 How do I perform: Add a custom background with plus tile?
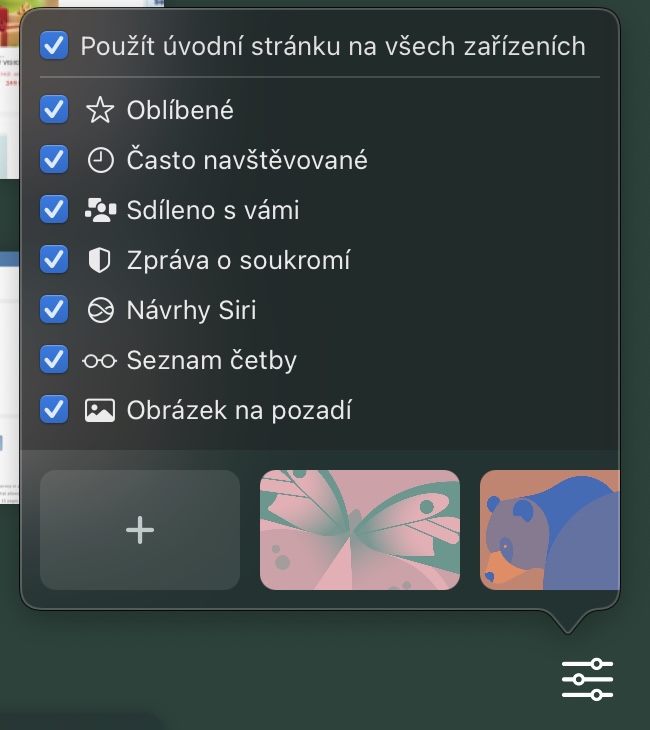click(x=140, y=530)
